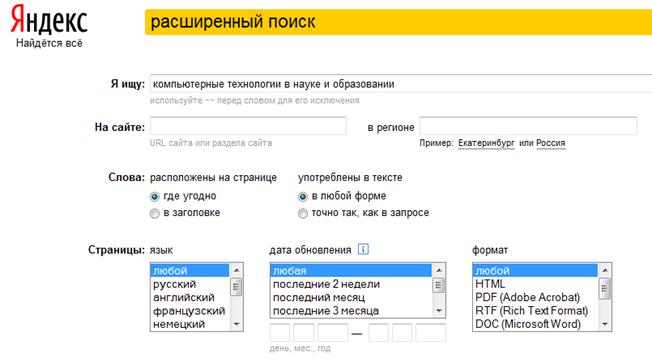
Task: Choose 'последние 3 месяца' update date
Action: click(x=351, y=310)
